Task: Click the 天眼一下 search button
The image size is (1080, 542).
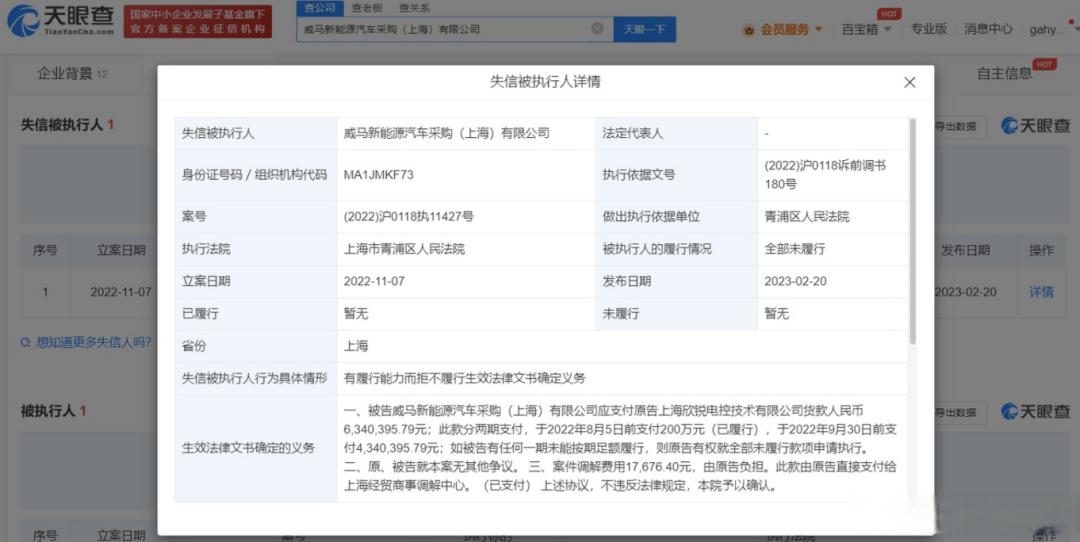Action: [644, 29]
